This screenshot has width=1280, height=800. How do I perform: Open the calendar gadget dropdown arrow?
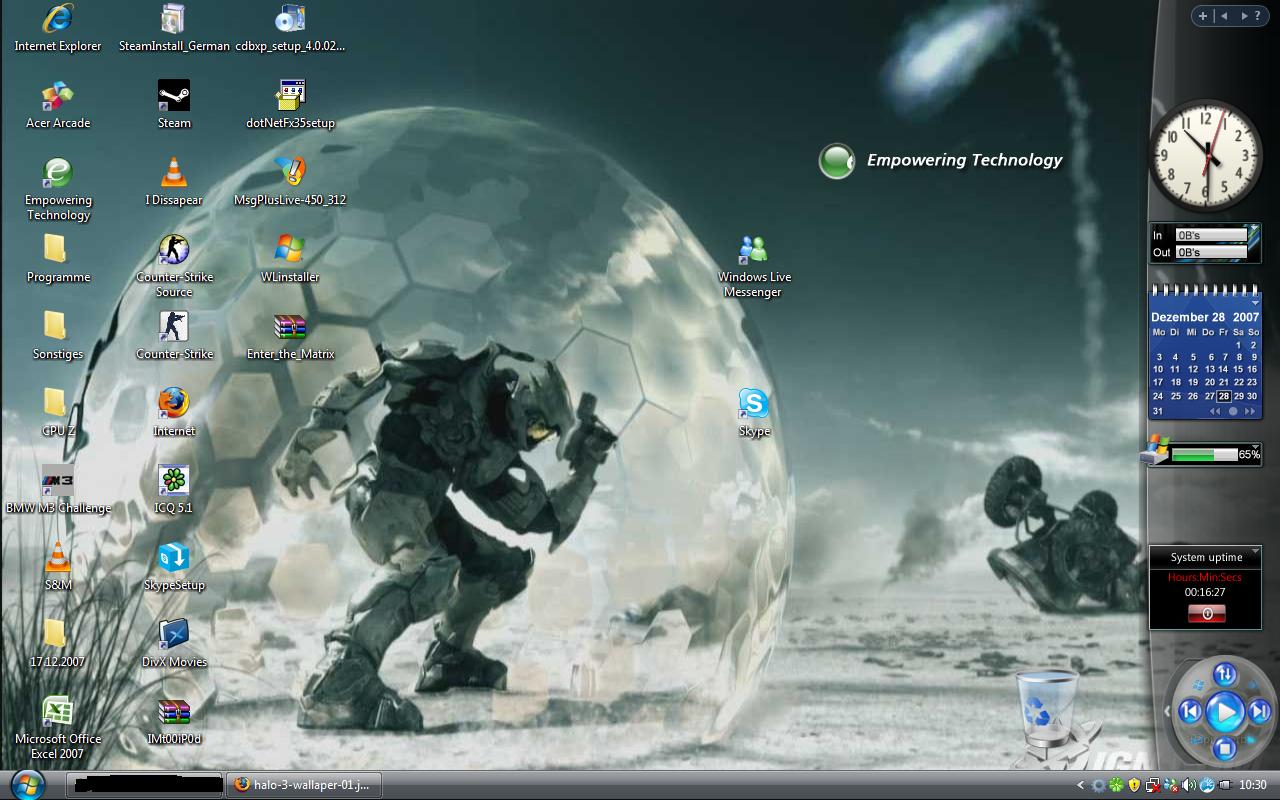1255,302
